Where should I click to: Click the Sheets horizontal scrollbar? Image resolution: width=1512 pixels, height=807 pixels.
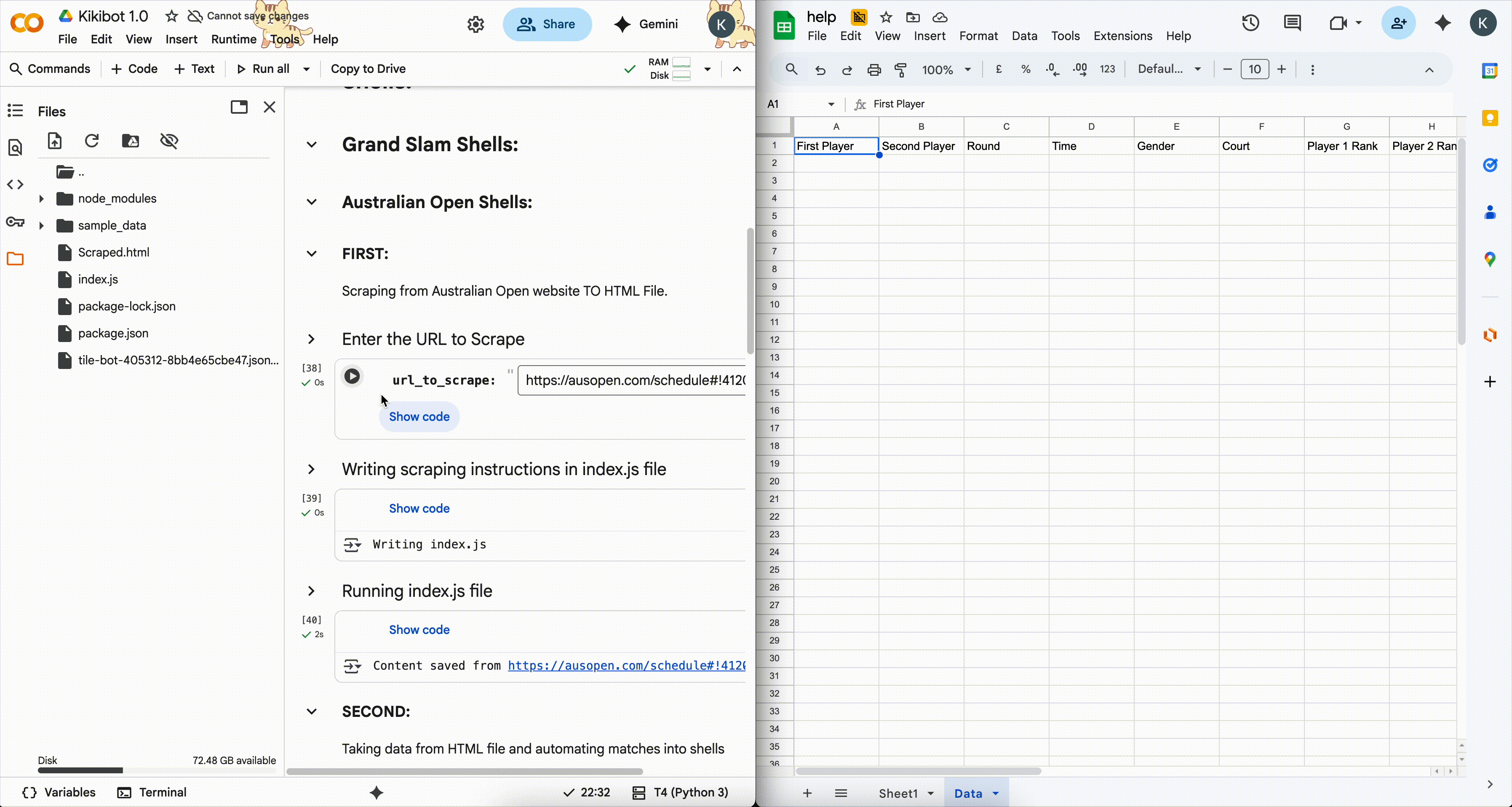point(918,771)
